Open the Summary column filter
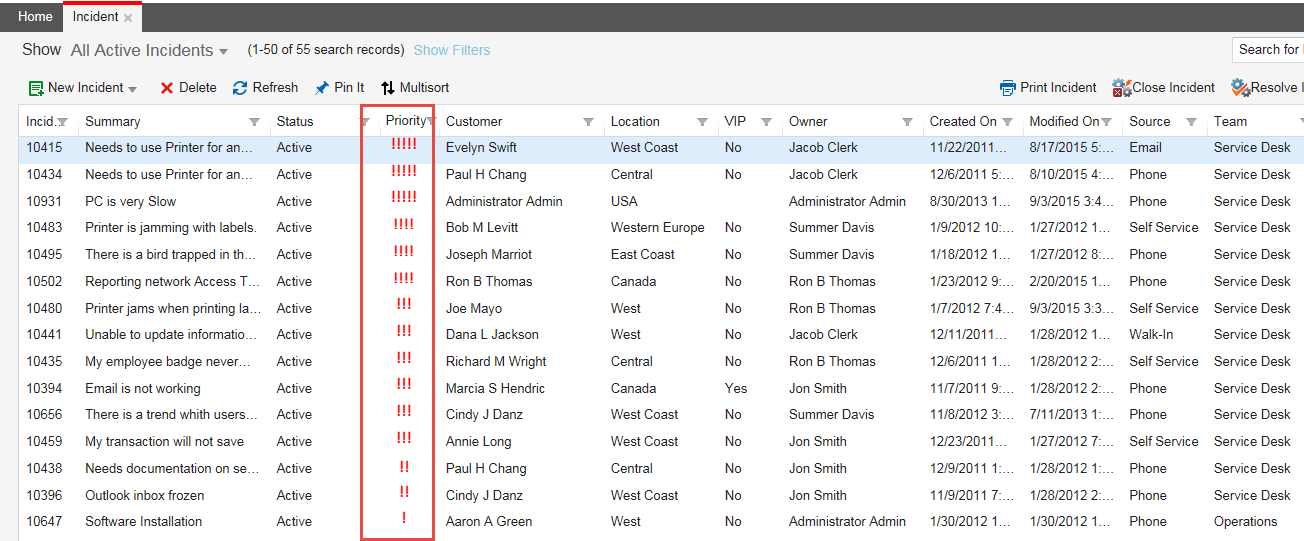The image size is (1304, 541). click(254, 122)
